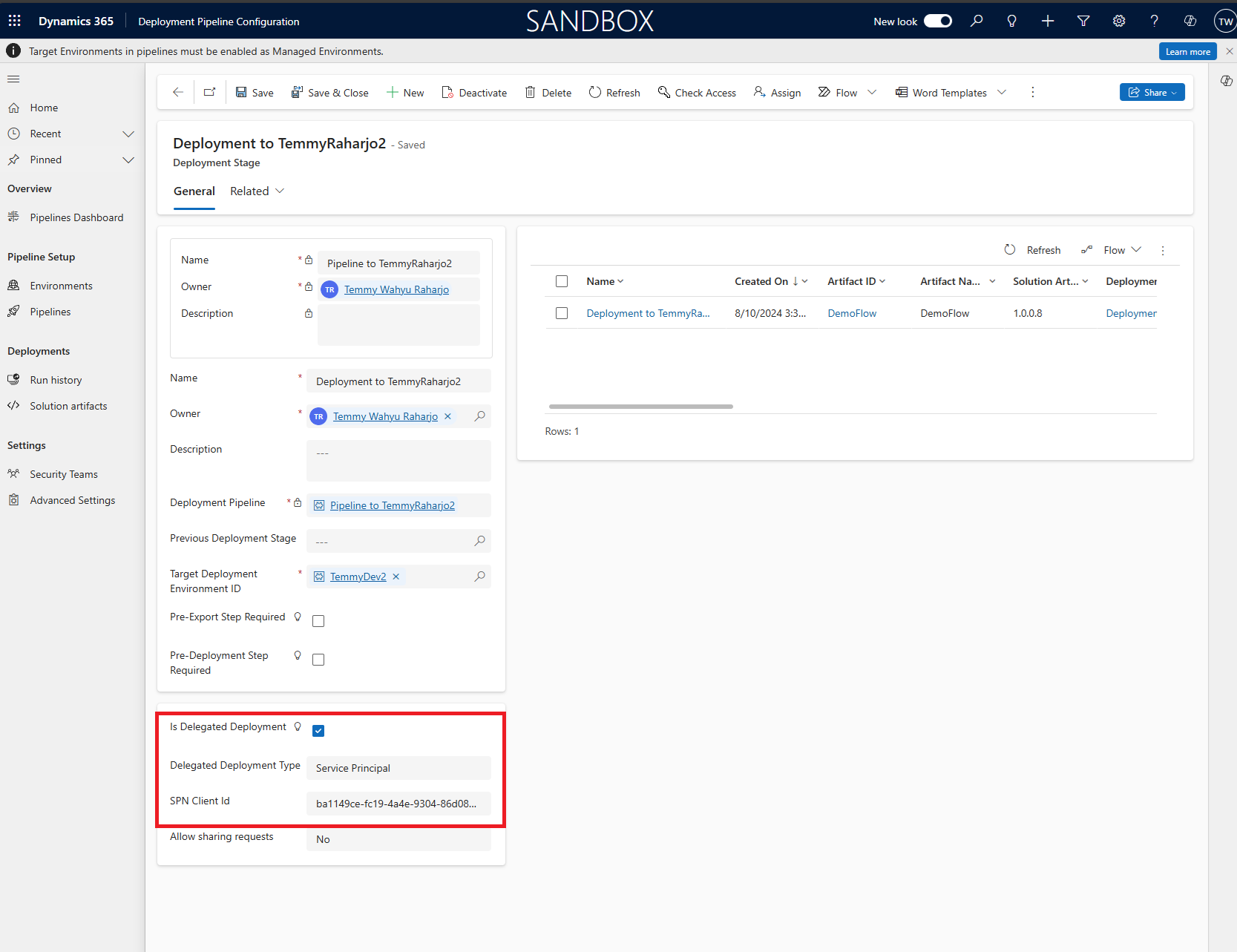Click the TW user account avatar
Viewport: 1237px width, 952px height.
[x=1225, y=21]
